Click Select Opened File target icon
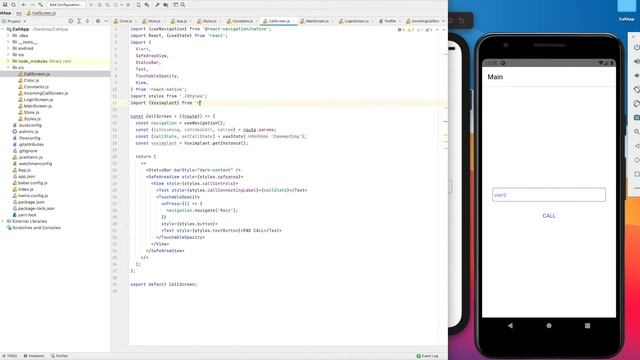The image size is (640, 360). click(71, 21)
